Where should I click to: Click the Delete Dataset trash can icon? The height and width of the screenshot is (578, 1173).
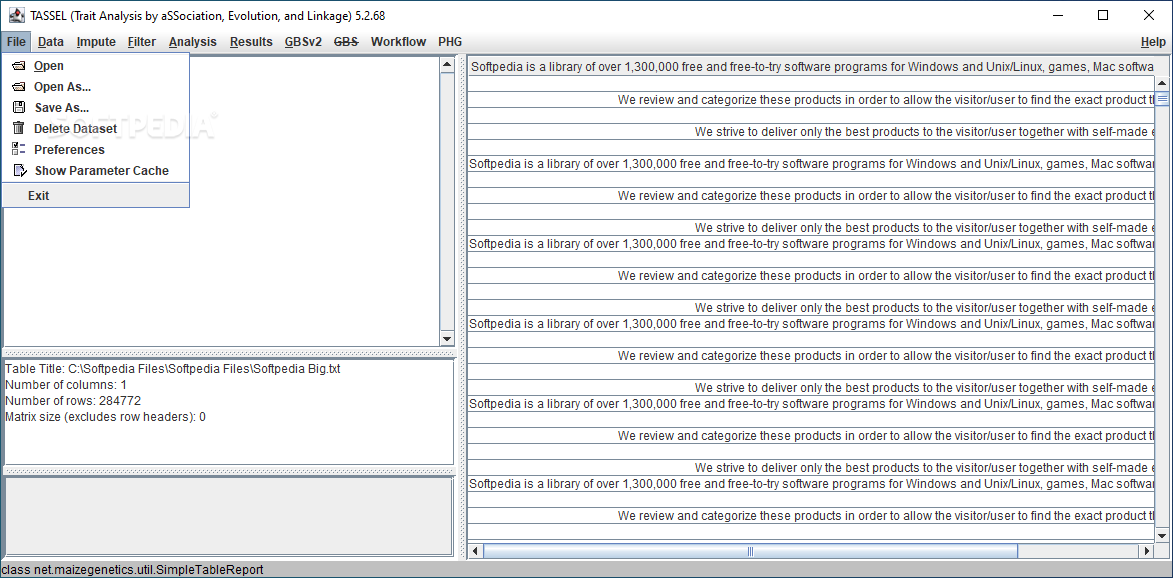tap(19, 129)
